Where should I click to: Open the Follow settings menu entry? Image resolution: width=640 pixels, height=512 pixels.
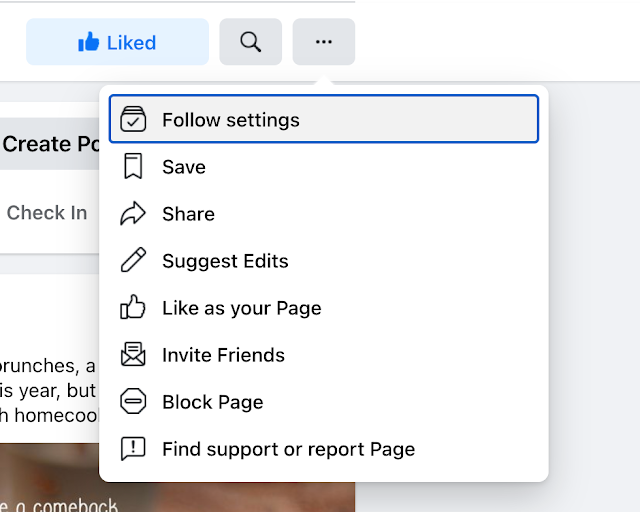[x=231, y=120]
